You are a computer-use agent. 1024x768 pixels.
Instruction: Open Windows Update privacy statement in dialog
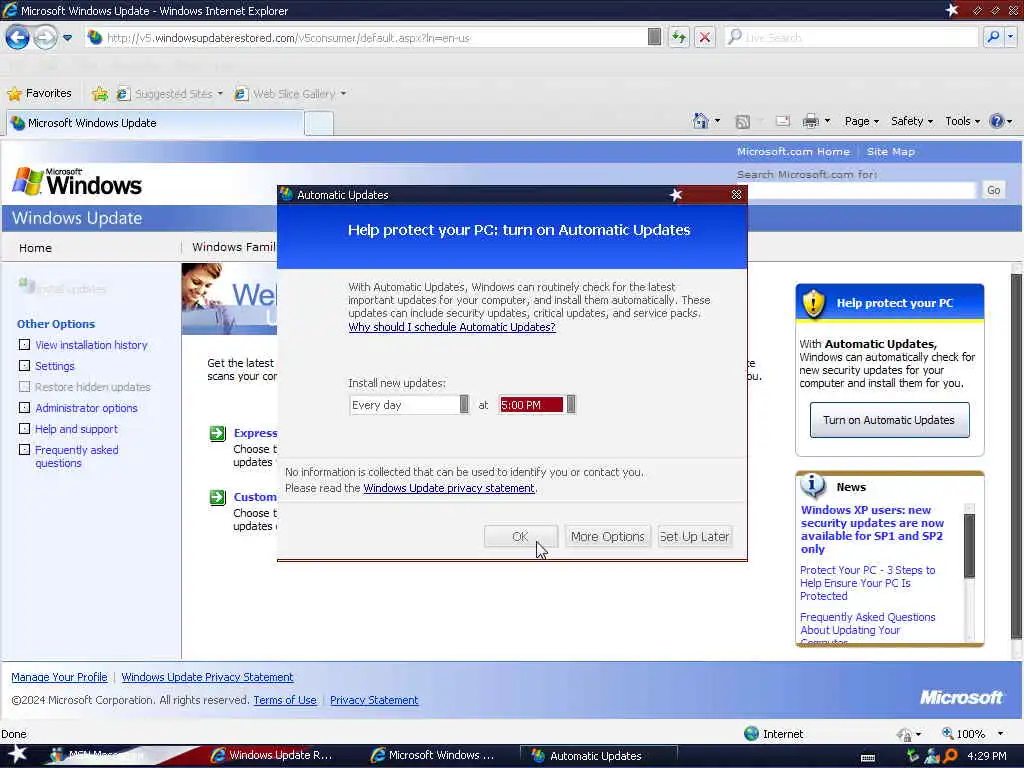tap(449, 488)
